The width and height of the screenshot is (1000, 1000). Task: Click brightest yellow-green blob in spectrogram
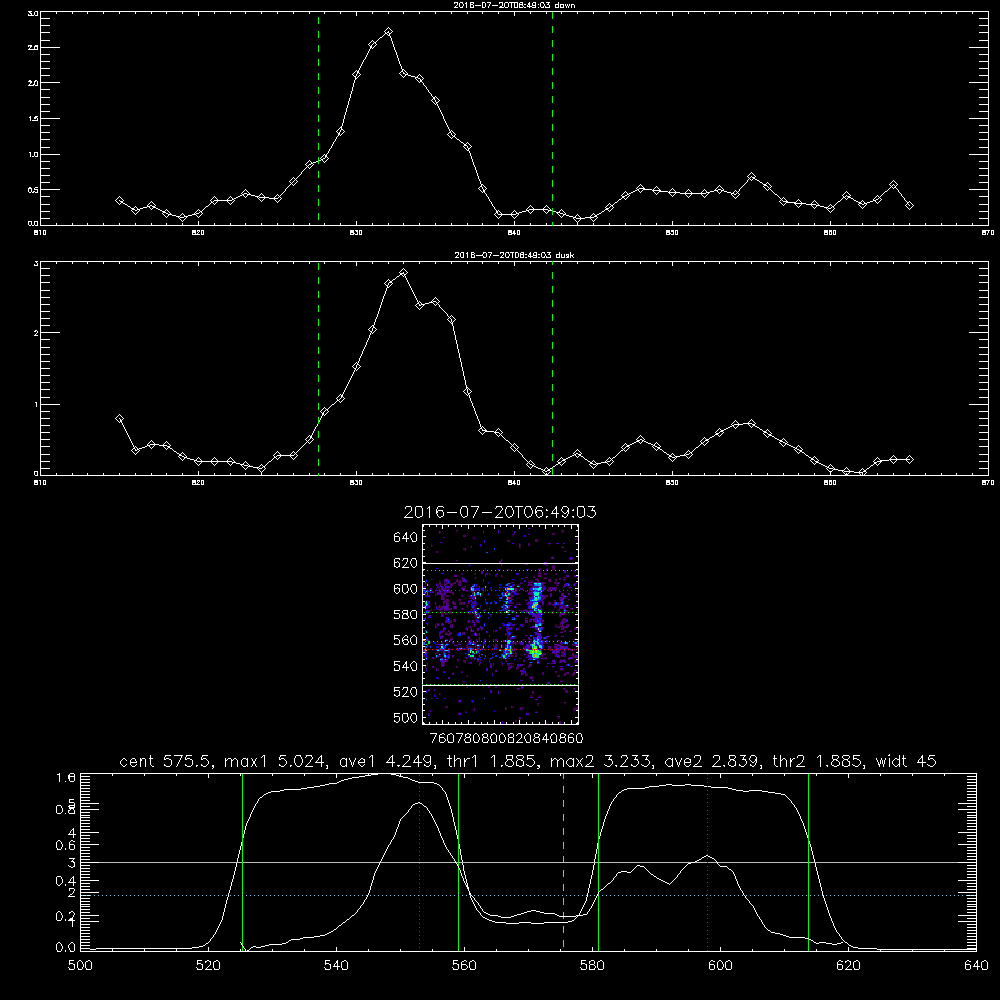[x=536, y=652]
